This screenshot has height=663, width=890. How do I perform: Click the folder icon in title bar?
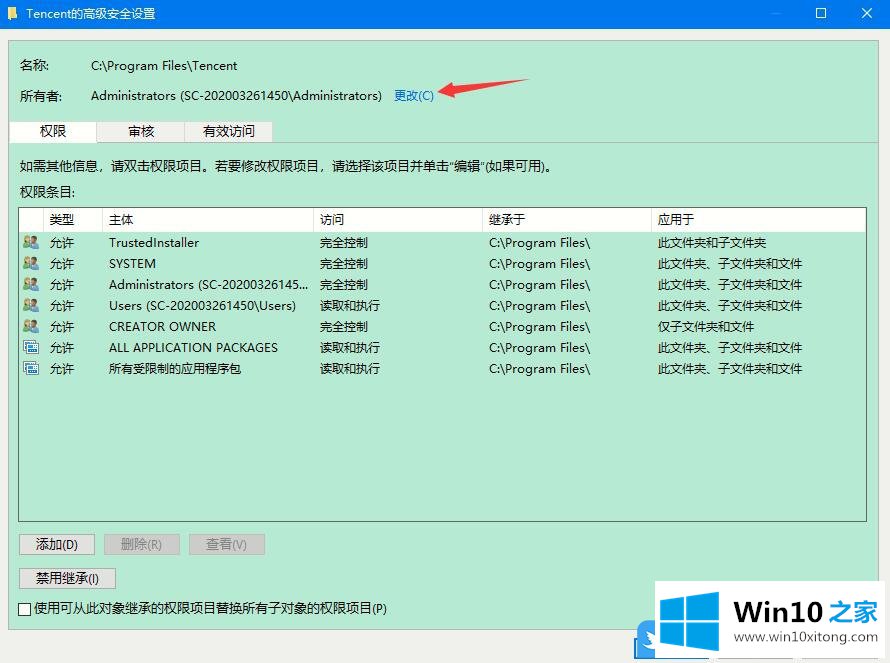[12, 13]
